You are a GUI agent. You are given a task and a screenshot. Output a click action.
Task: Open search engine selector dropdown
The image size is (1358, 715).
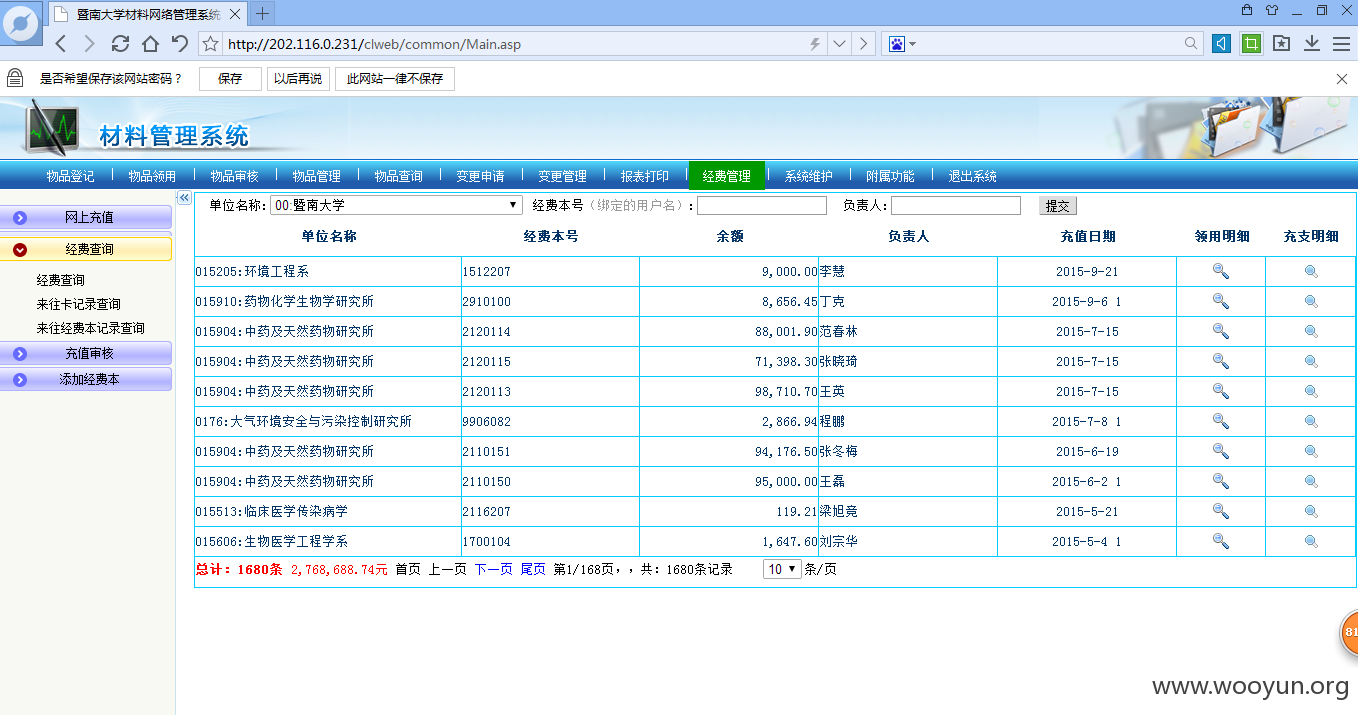click(x=902, y=44)
